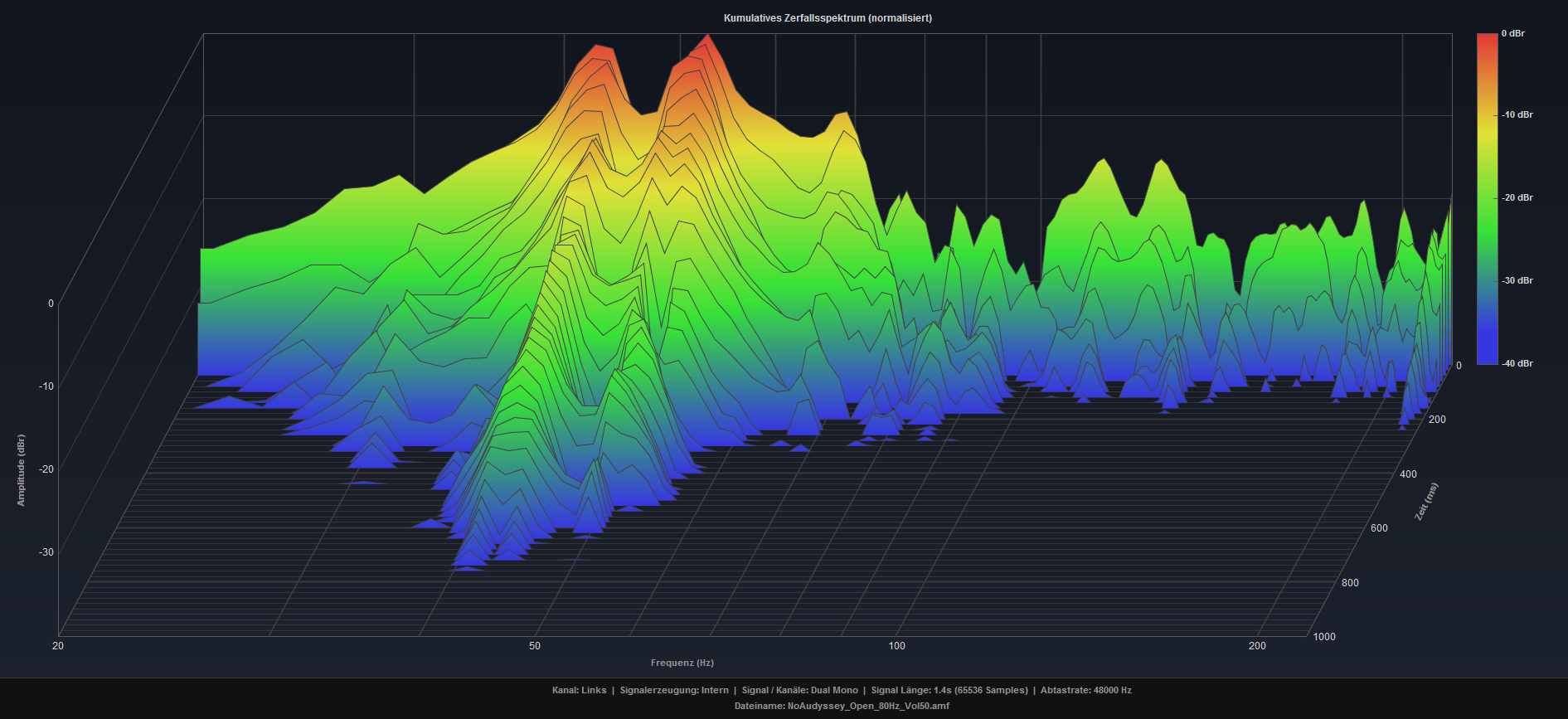Click the 100 tick on the frequency axis
This screenshot has height=719, width=1568.
896,646
